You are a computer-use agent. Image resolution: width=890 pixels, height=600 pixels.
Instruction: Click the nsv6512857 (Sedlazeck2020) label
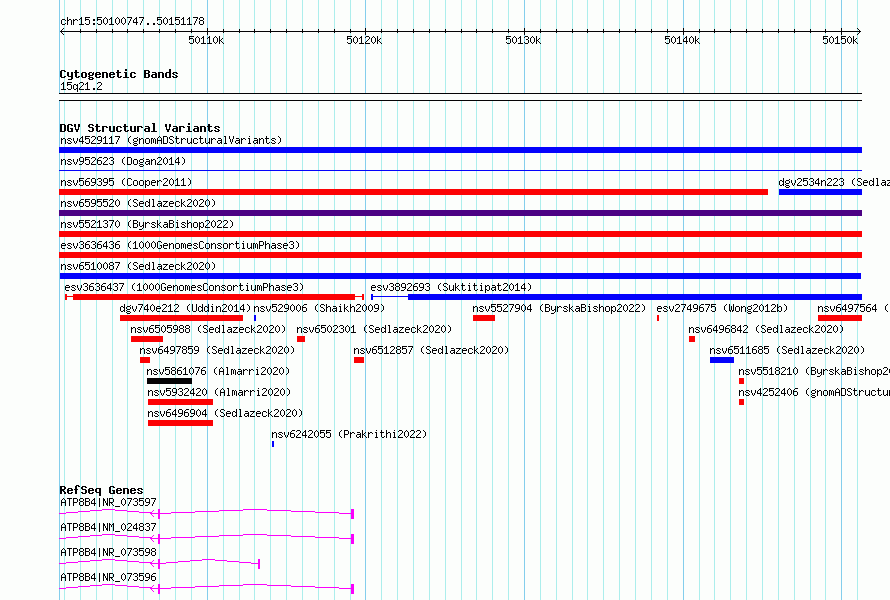[x=431, y=350]
